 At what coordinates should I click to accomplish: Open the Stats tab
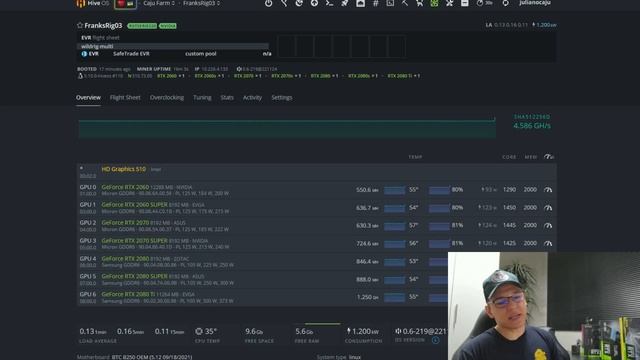pos(227,98)
